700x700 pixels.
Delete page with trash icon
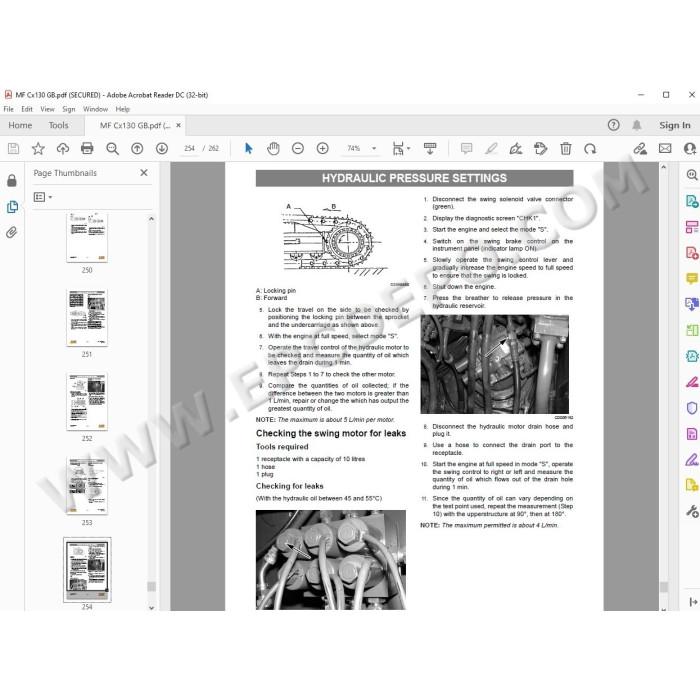(566, 149)
